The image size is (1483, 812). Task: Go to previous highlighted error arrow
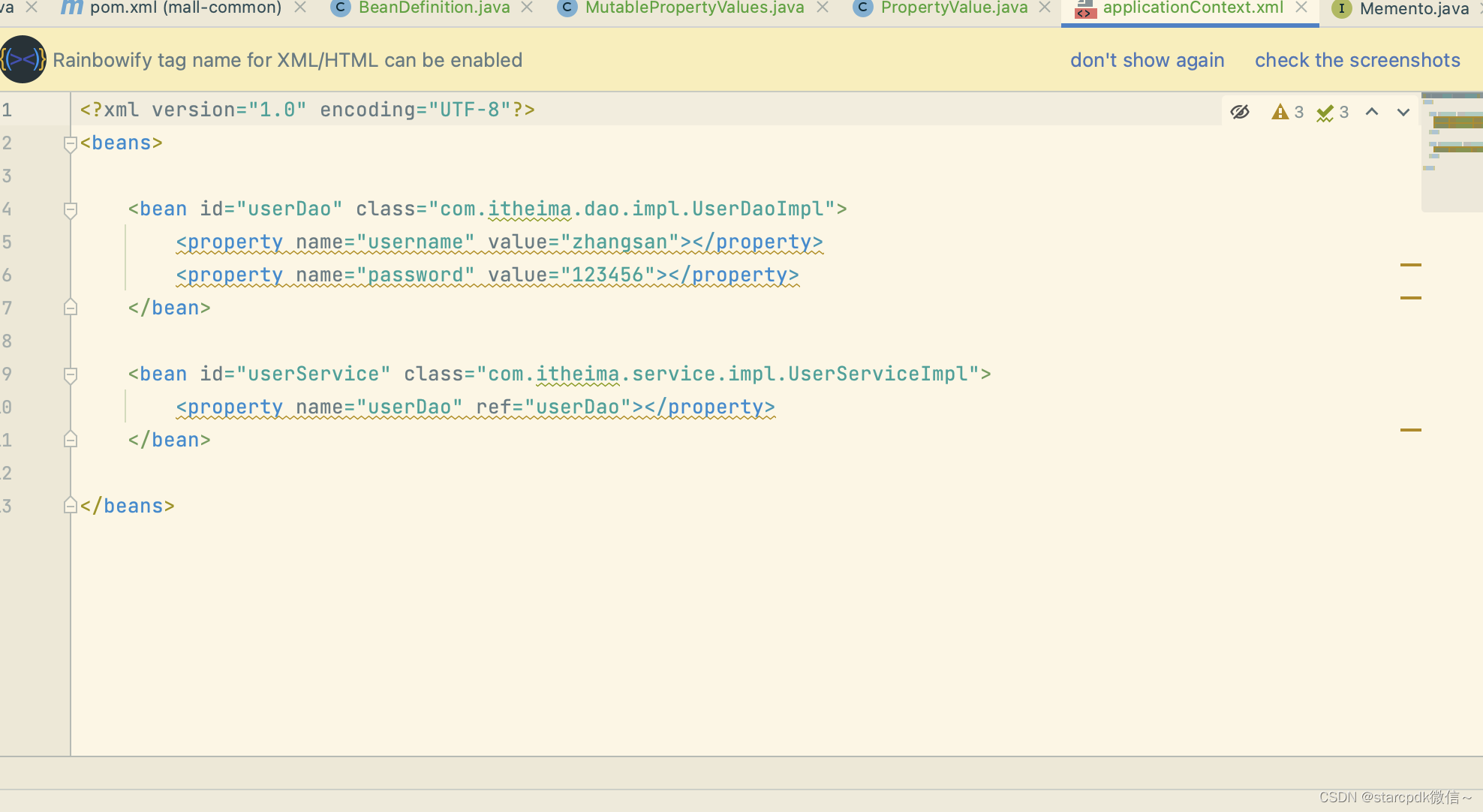(1372, 112)
